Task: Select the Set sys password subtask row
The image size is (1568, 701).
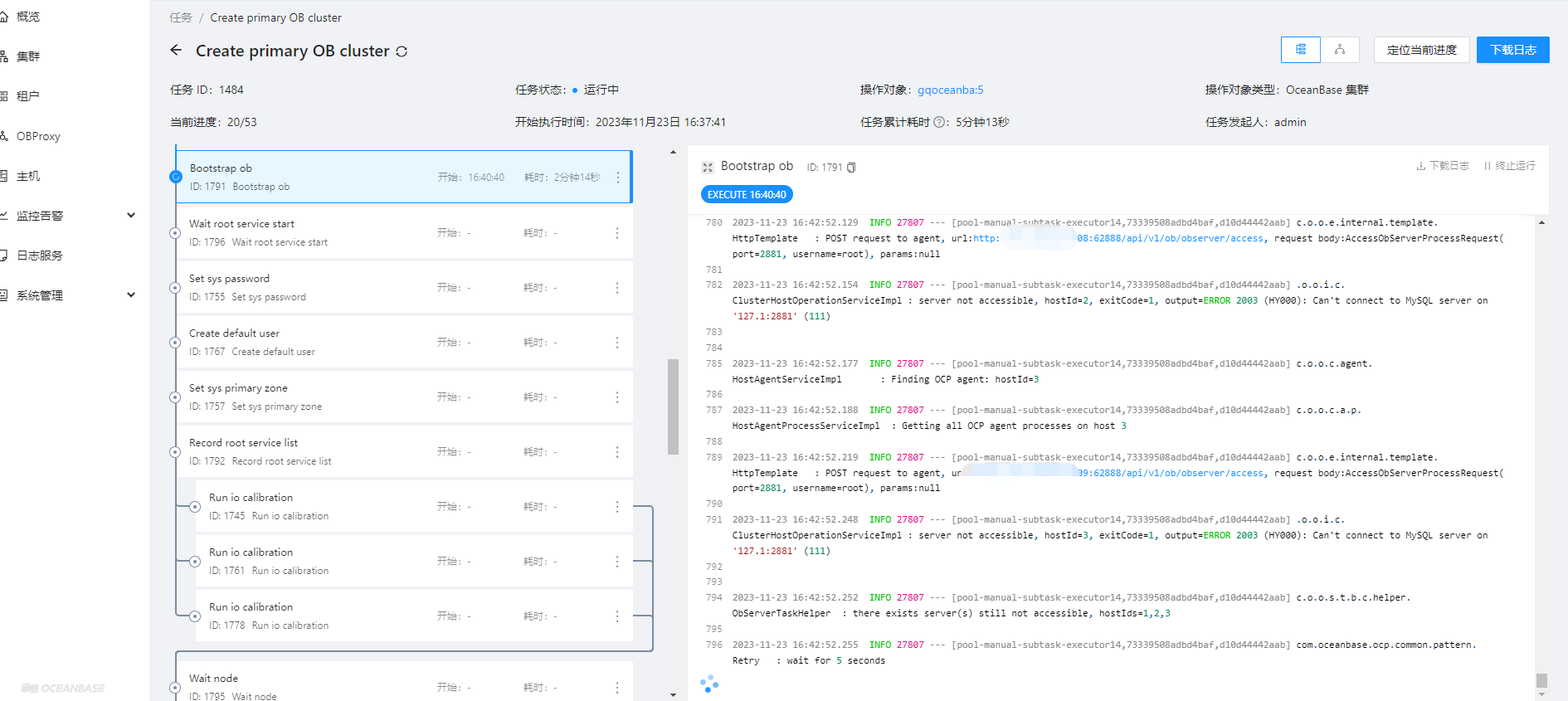Action: click(404, 288)
